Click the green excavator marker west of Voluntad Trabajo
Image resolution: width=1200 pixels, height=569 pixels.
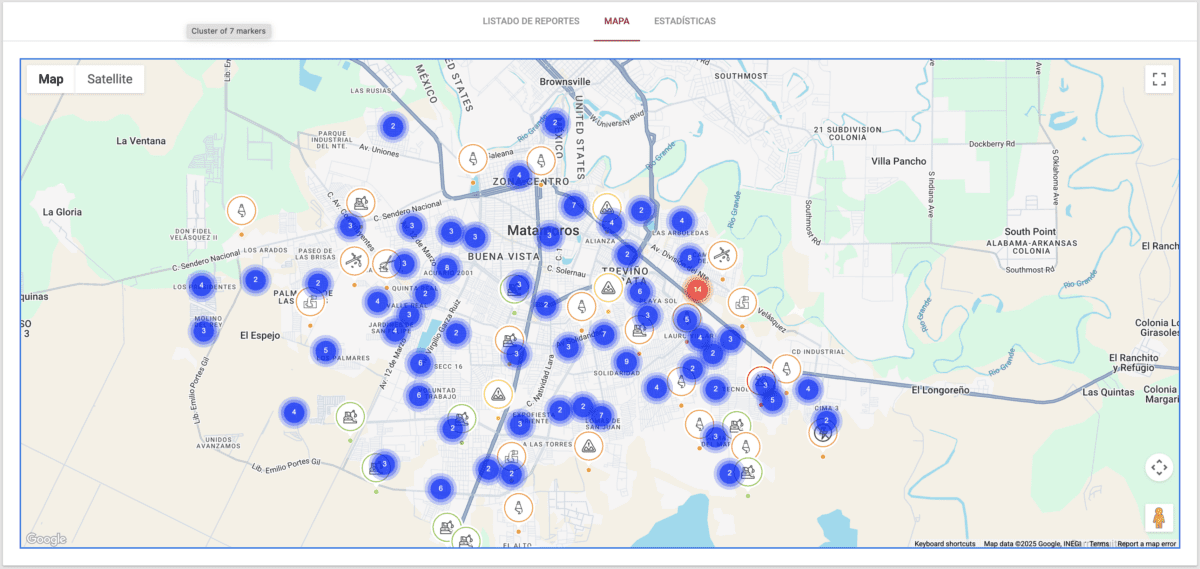350,414
